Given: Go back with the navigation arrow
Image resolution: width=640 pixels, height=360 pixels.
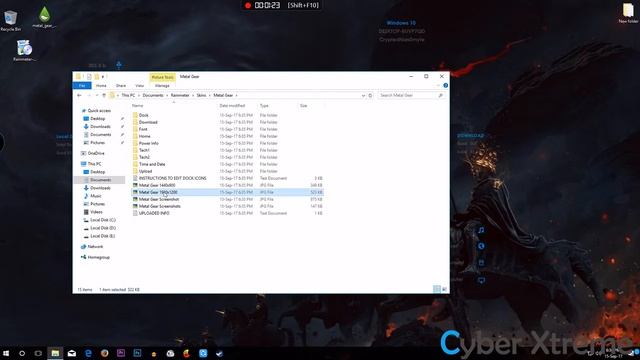Looking at the screenshot, I should [x=79, y=96].
